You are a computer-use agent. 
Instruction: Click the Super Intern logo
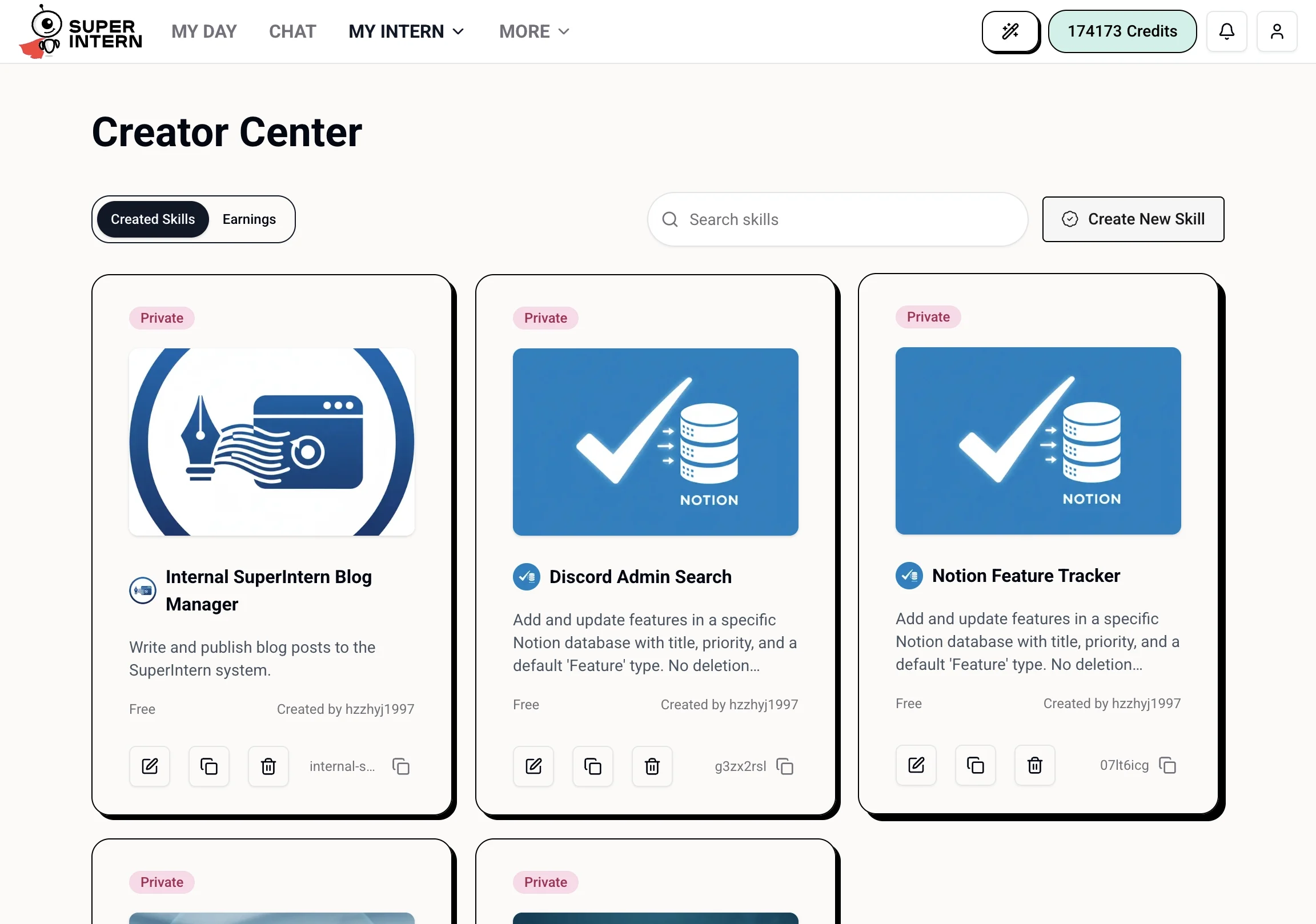[80, 31]
